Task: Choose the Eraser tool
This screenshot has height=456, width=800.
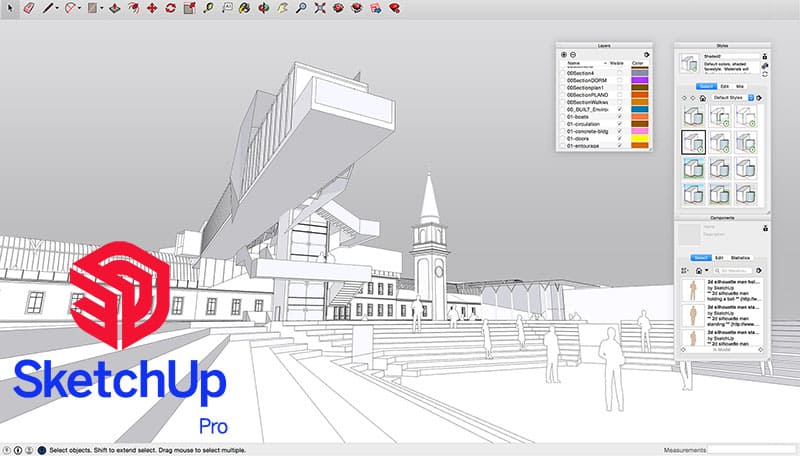Action: point(29,8)
